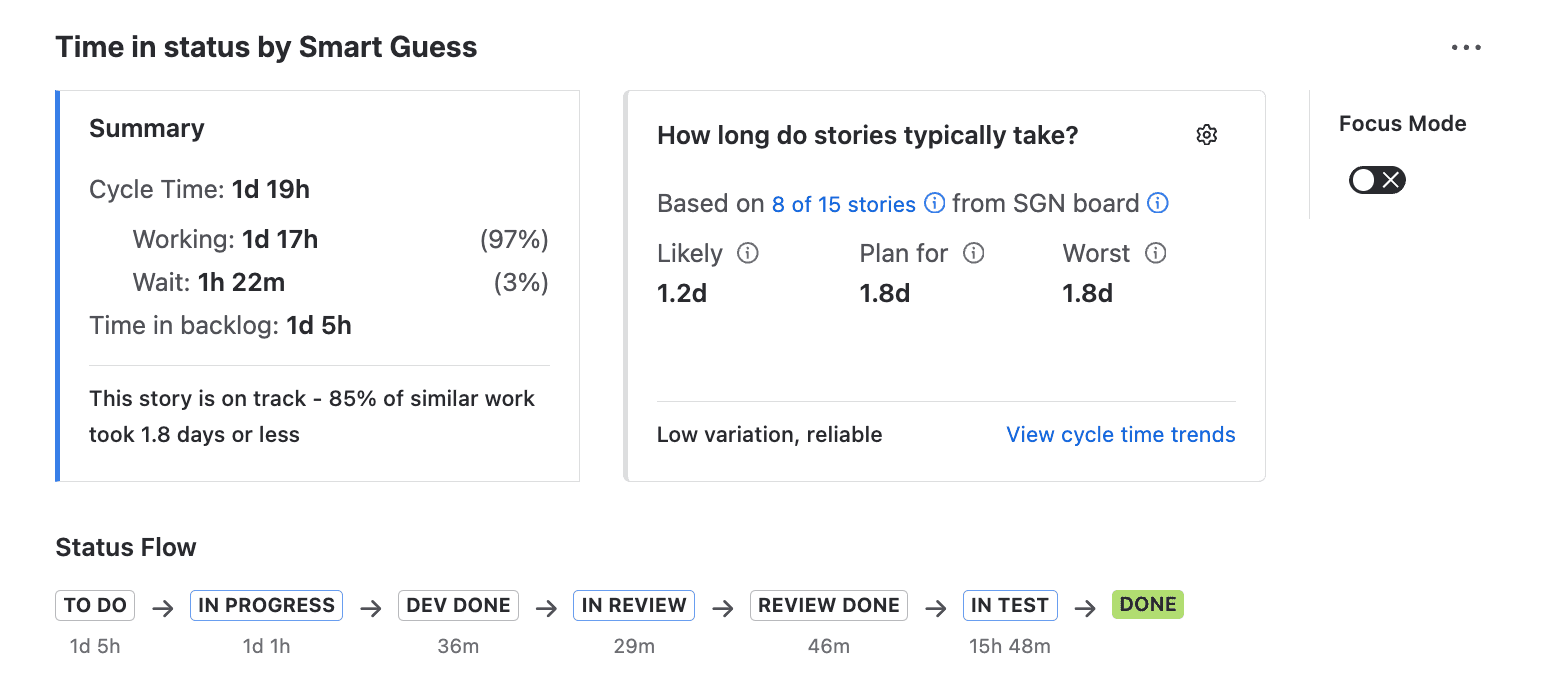Click the 15h 48m duration under IN TEST
The width and height of the screenshot is (1542, 690).
pos(1009,646)
